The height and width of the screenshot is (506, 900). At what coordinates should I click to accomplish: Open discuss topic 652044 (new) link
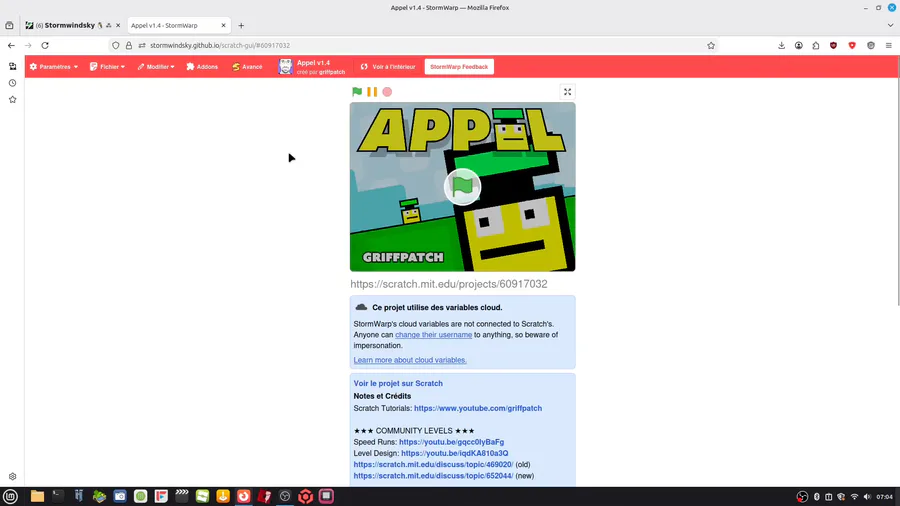click(433, 476)
